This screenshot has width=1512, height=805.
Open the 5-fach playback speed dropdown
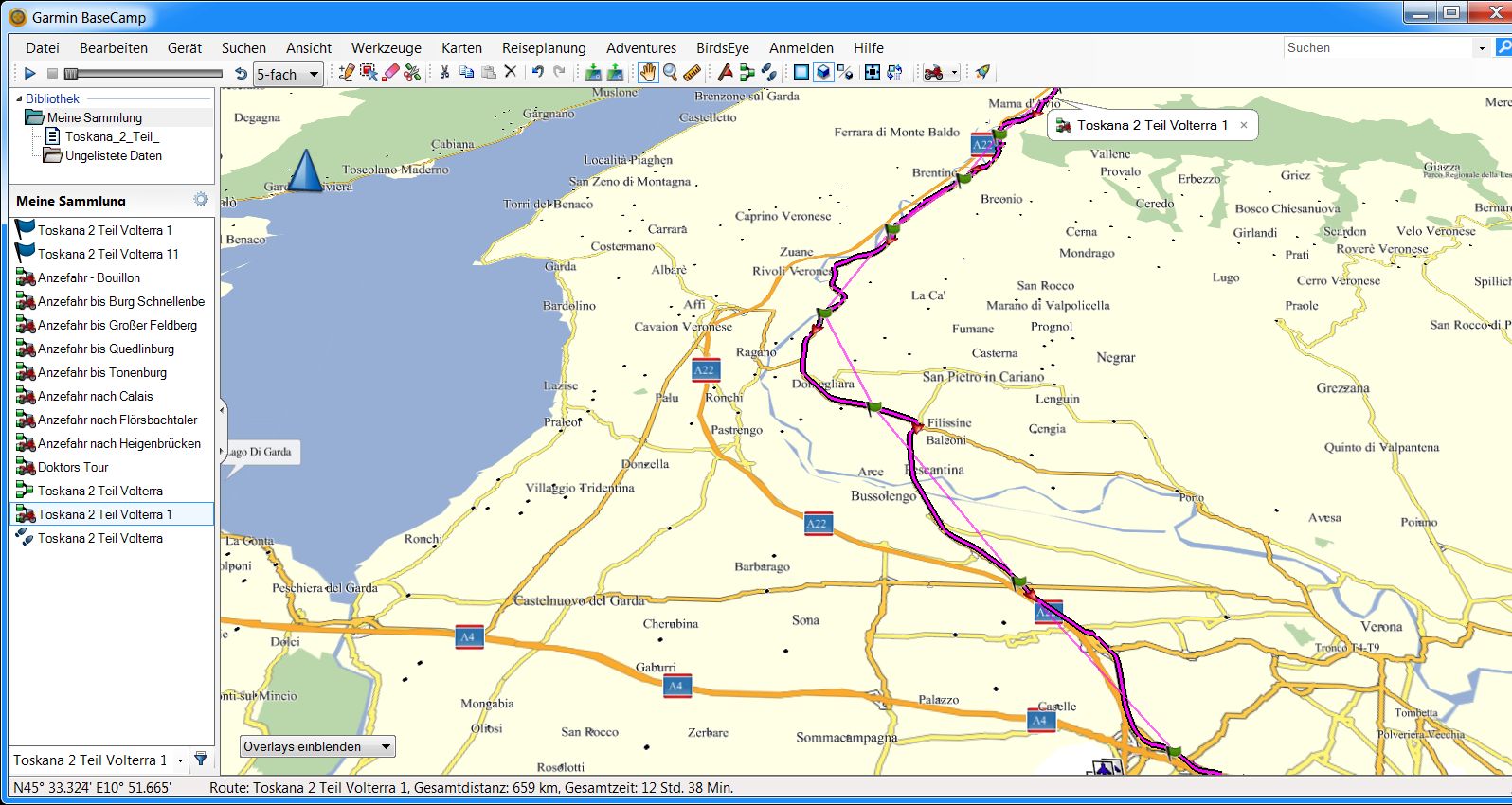(289, 74)
